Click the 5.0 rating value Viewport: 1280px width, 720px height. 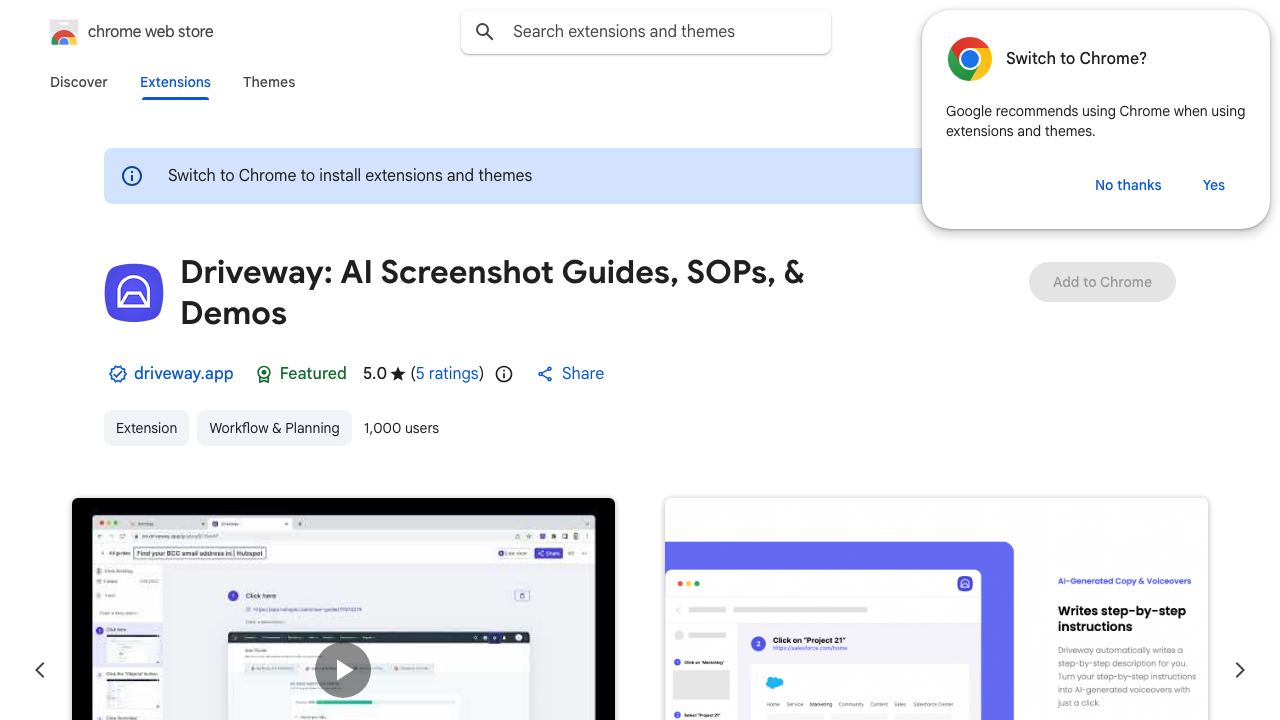(375, 374)
